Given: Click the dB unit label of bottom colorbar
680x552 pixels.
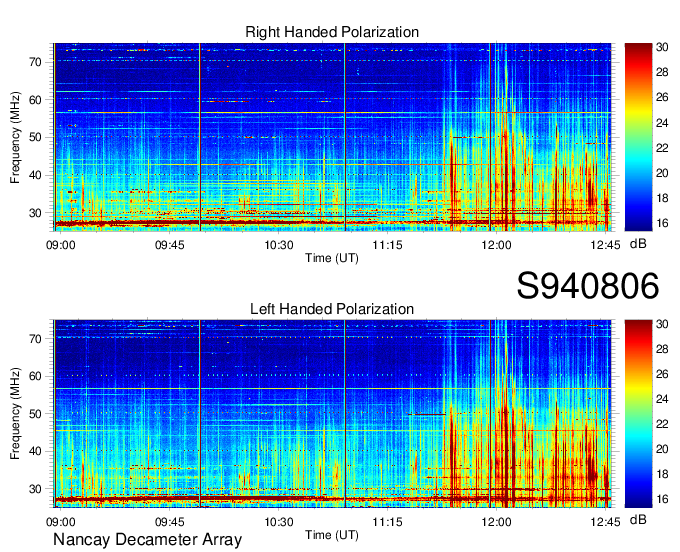Looking at the screenshot, I should [638, 520].
